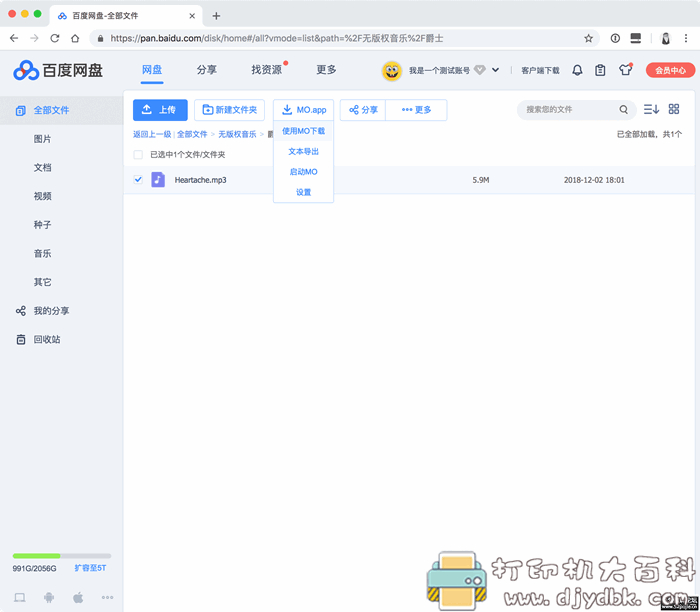Viewport: 700px width, 612px height.
Task: Select 文档 category in sidebar
Action: (x=42, y=167)
